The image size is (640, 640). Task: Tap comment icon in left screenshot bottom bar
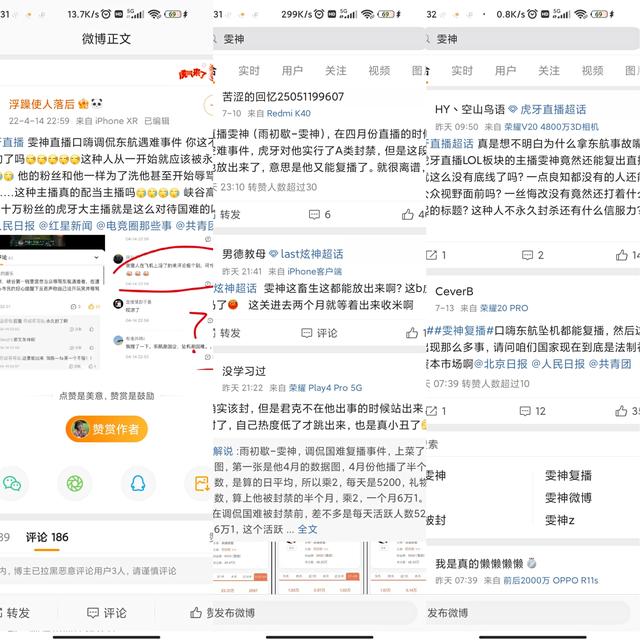pos(93,613)
